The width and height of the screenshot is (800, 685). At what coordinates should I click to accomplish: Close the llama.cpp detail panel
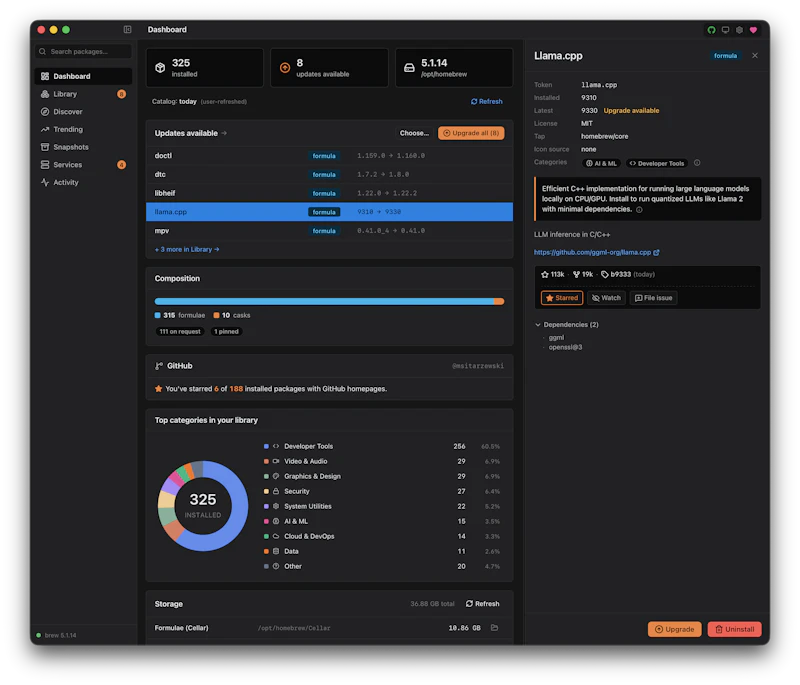tap(755, 56)
